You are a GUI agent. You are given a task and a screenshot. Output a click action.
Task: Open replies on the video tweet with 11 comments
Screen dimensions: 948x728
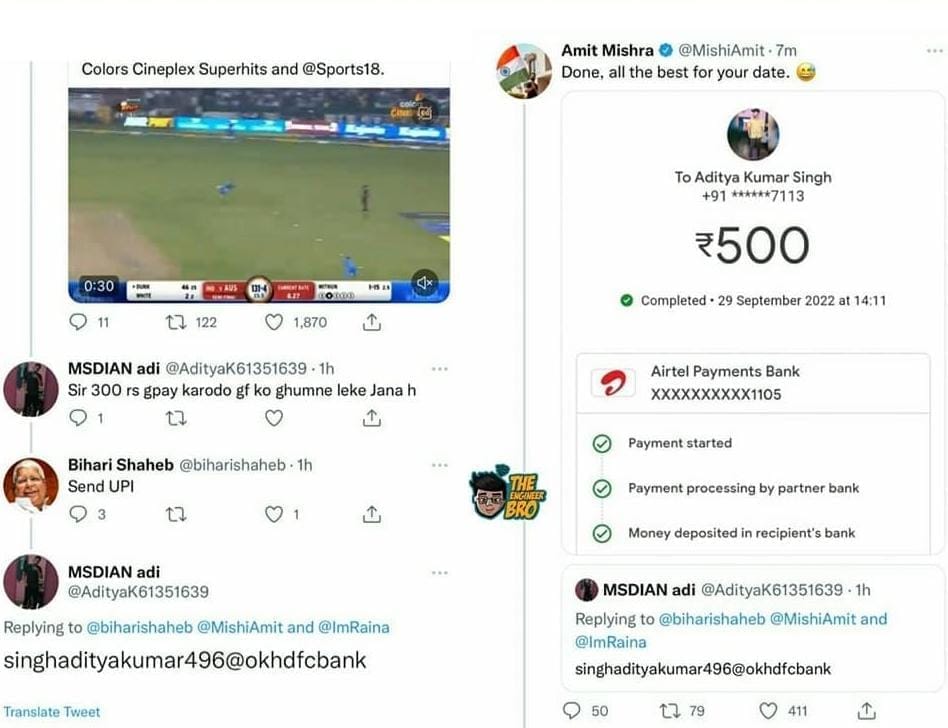[x=79, y=322]
